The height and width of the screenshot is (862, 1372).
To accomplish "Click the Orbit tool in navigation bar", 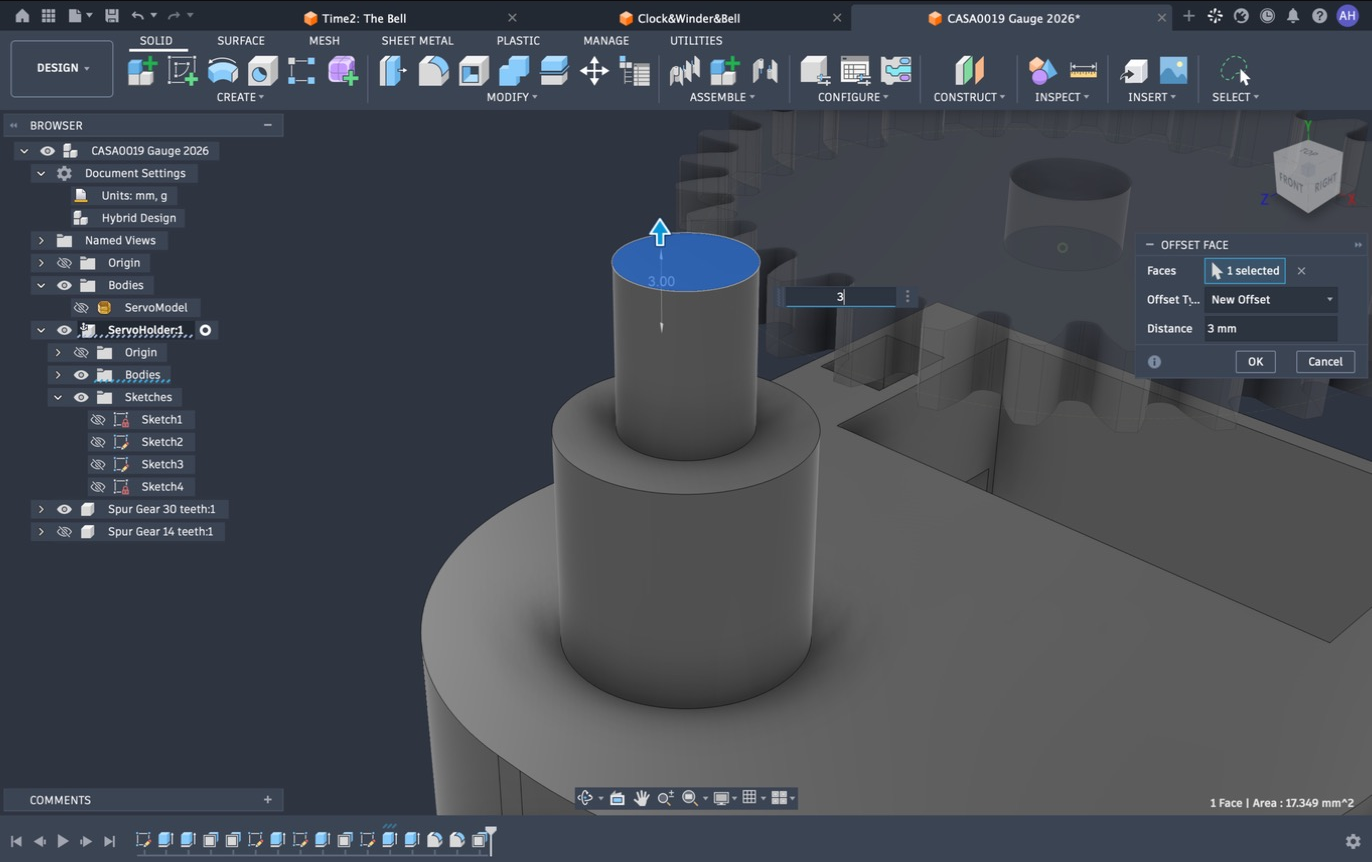I will tap(586, 798).
